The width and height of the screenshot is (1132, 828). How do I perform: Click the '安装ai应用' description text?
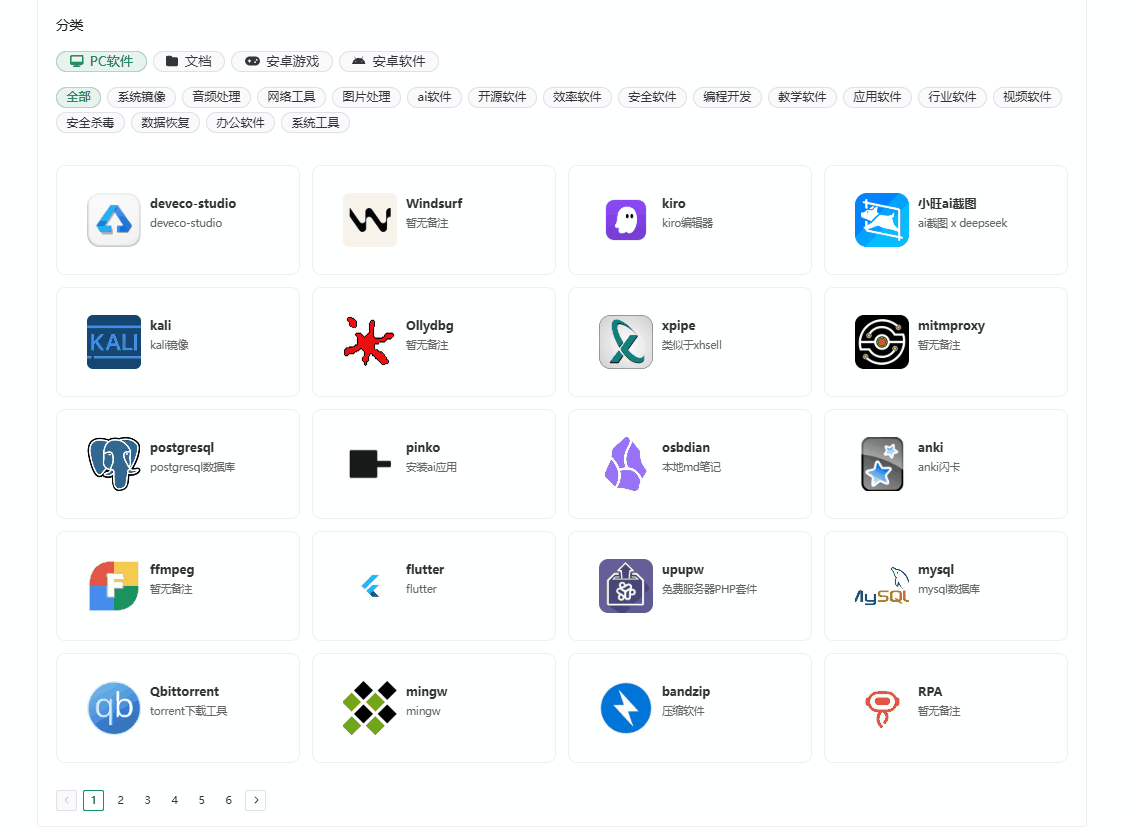tap(431, 467)
